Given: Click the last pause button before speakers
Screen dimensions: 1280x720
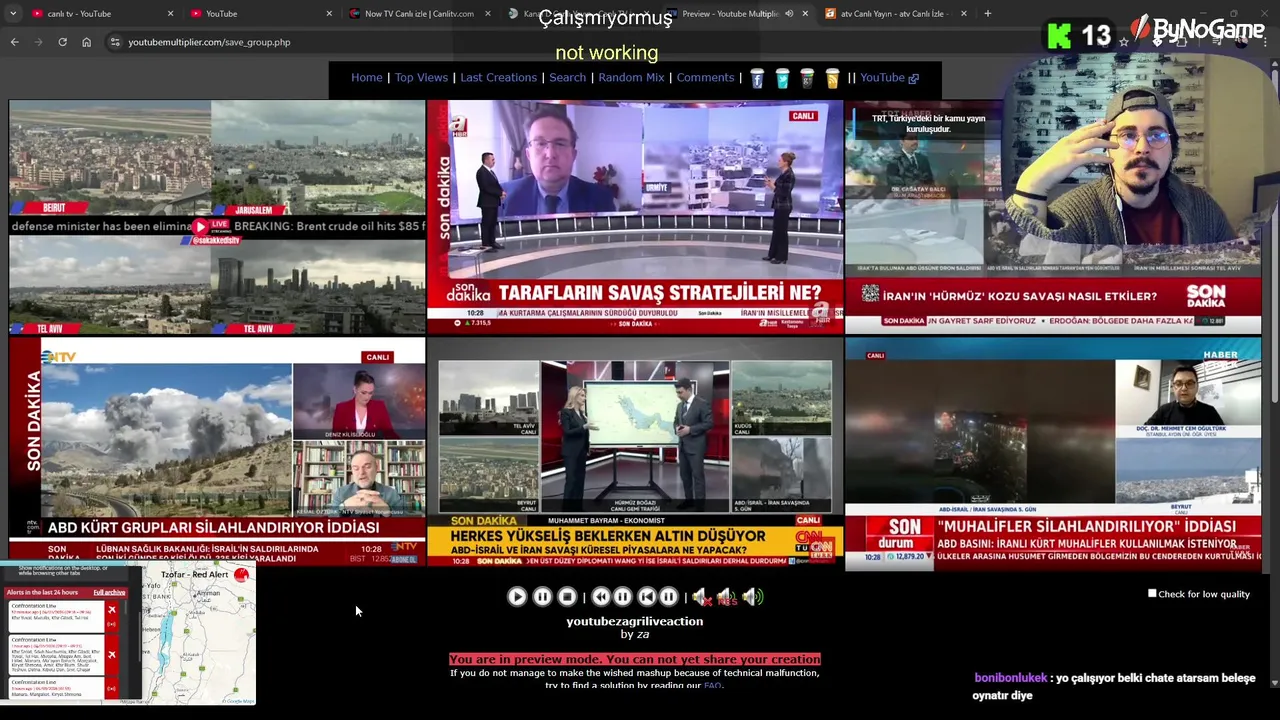Looking at the screenshot, I should 668,597.
